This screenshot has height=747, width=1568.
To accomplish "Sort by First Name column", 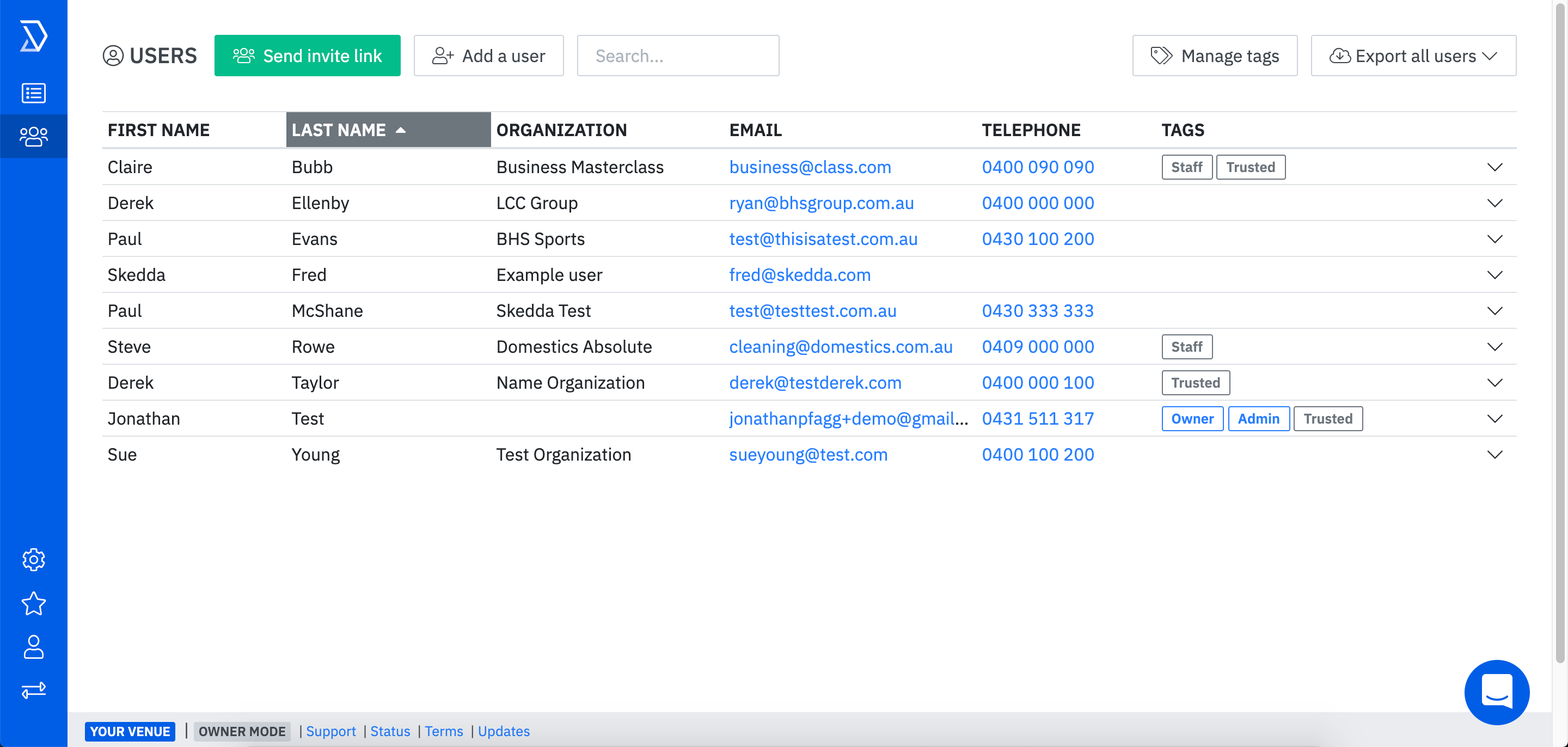I will pos(158,130).
